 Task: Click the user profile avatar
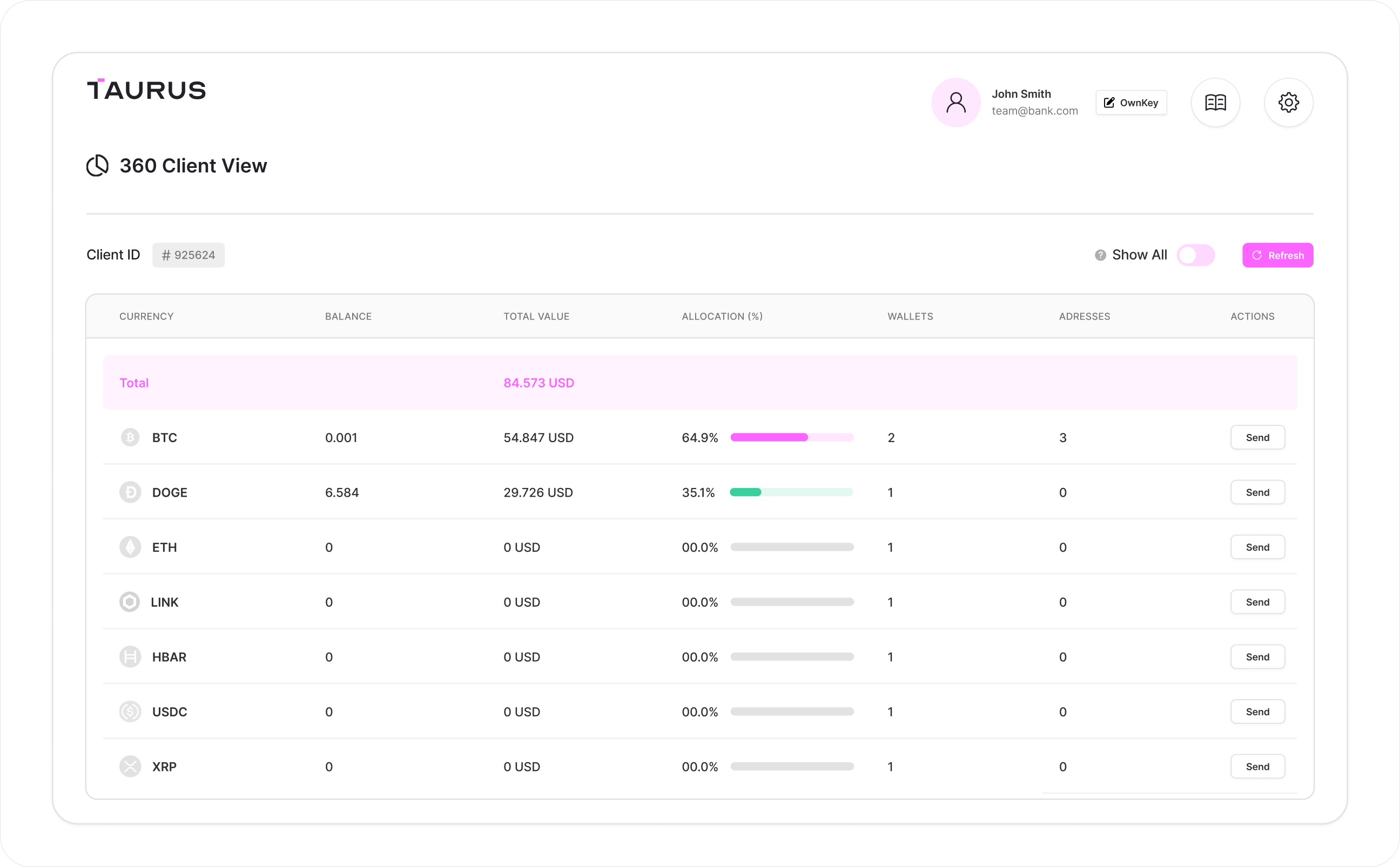point(955,103)
